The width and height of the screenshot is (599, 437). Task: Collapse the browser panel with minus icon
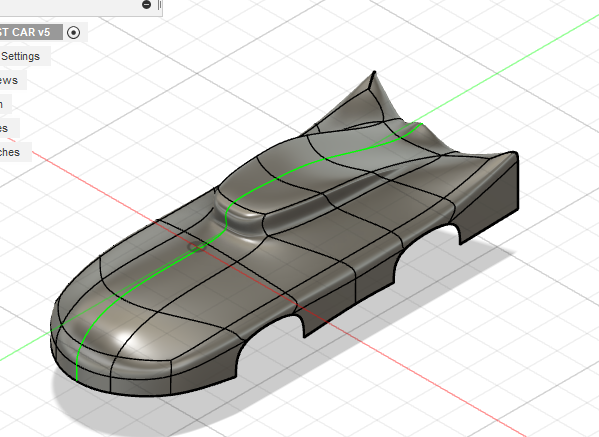point(146,4)
